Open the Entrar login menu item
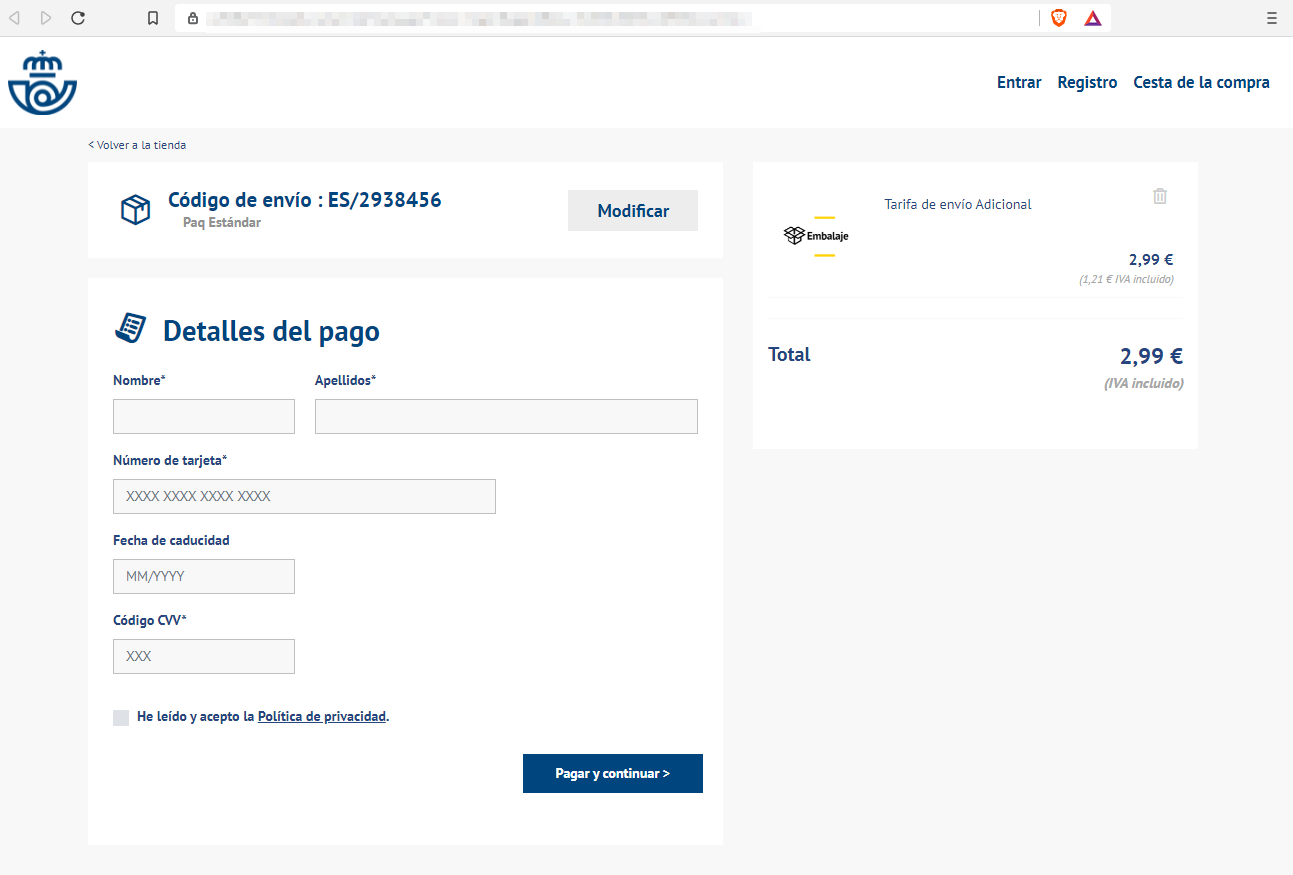The image size is (1293, 875). click(x=1019, y=83)
